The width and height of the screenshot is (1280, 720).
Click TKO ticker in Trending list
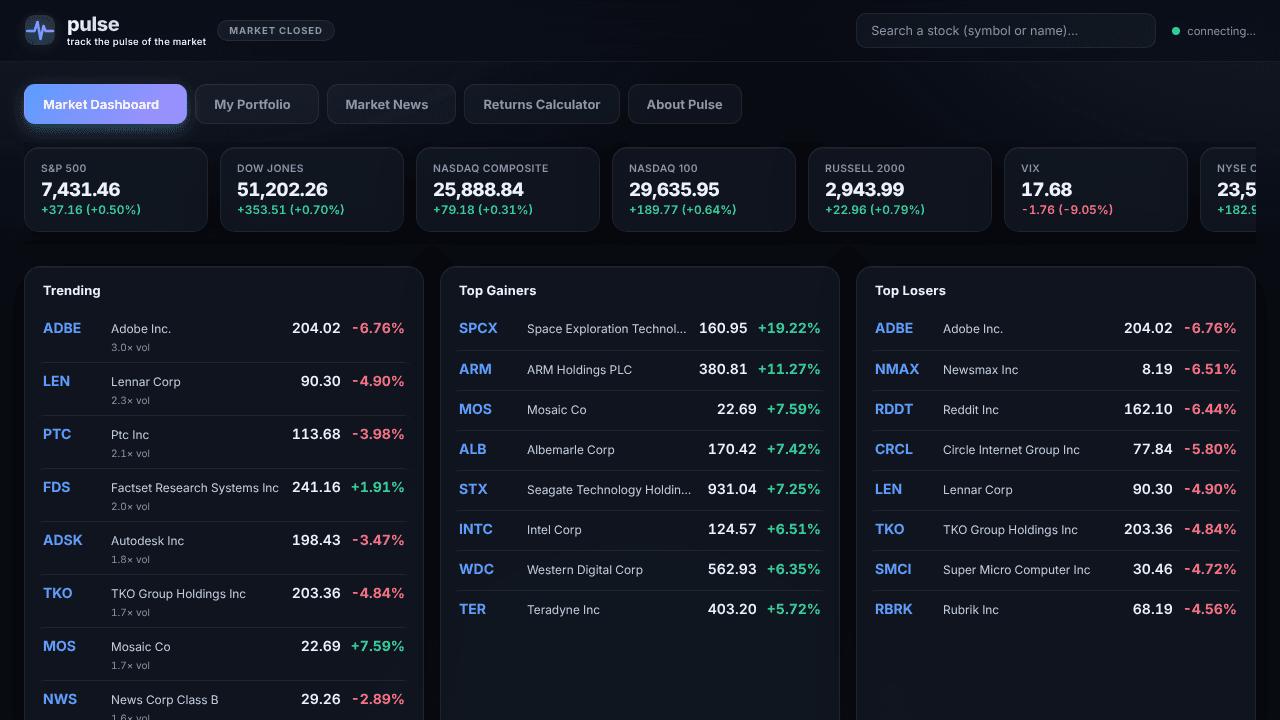[x=58, y=593]
